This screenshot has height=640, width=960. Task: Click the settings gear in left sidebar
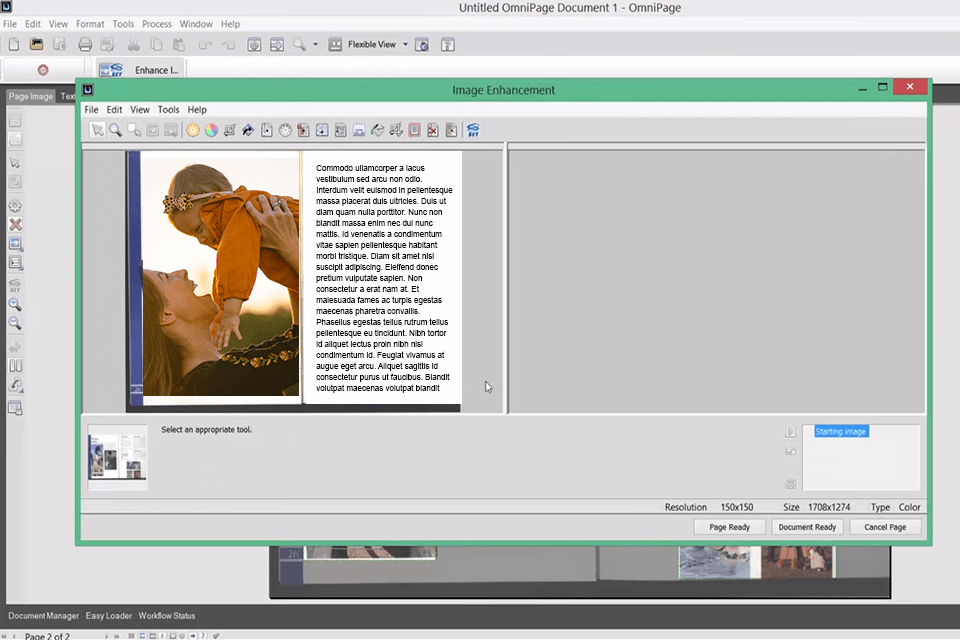[15, 206]
